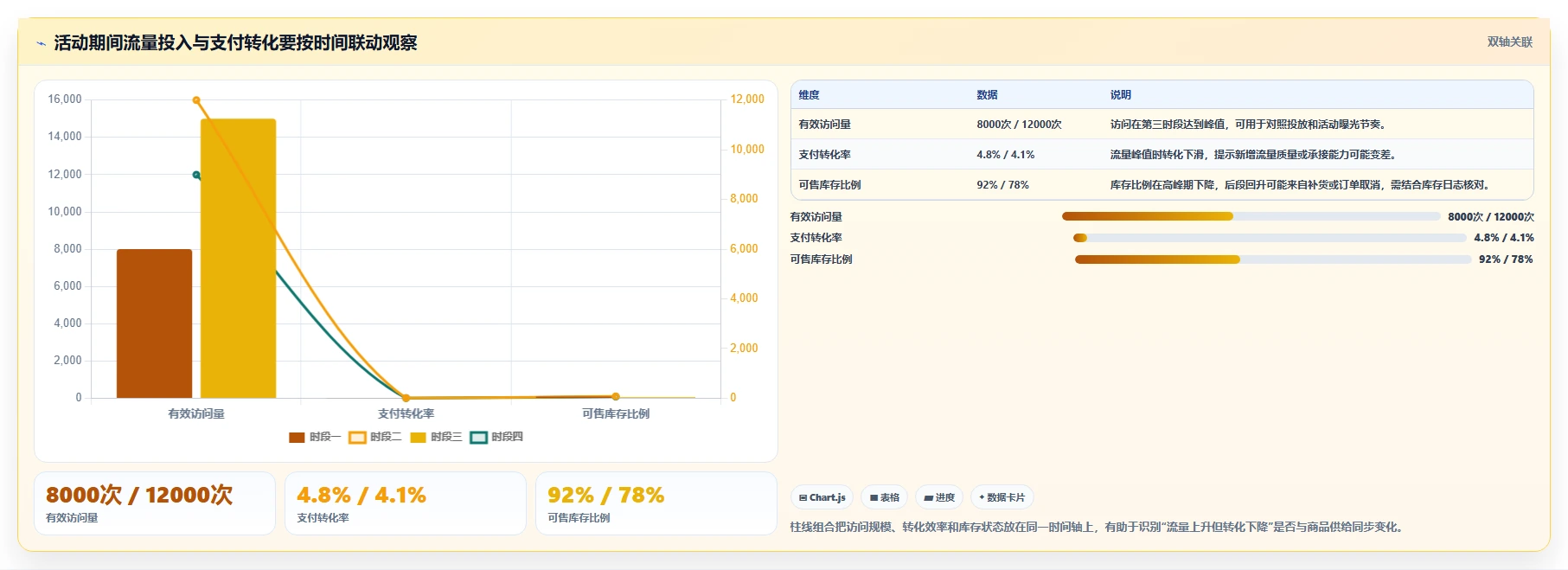Click the note starting 访问在第三时段达到峰值
This screenshot has height=570, width=1568.
tap(1250, 125)
